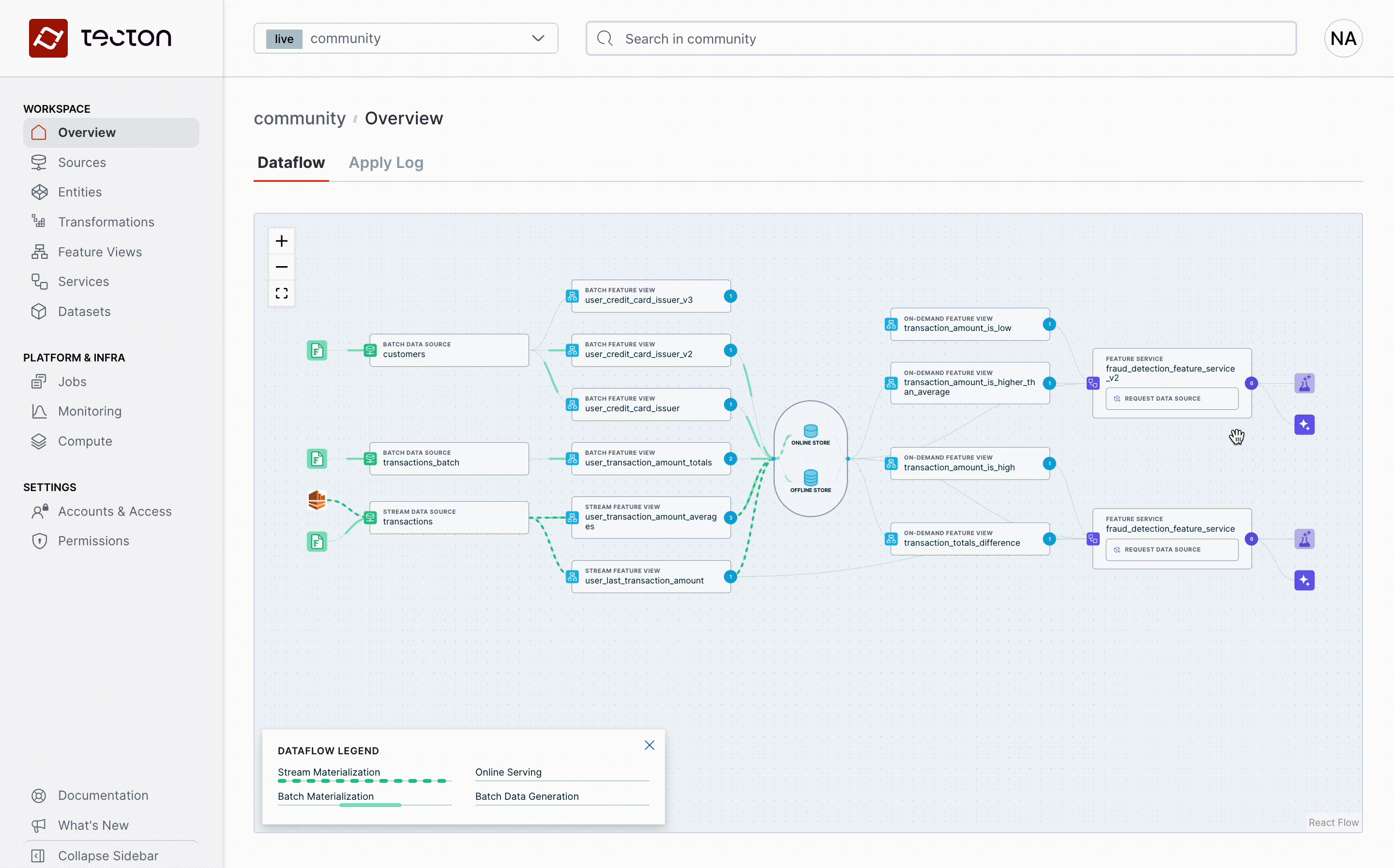Select user_transaction_amount_averages stream view
This screenshot has height=868, width=1394.
[x=651, y=517]
